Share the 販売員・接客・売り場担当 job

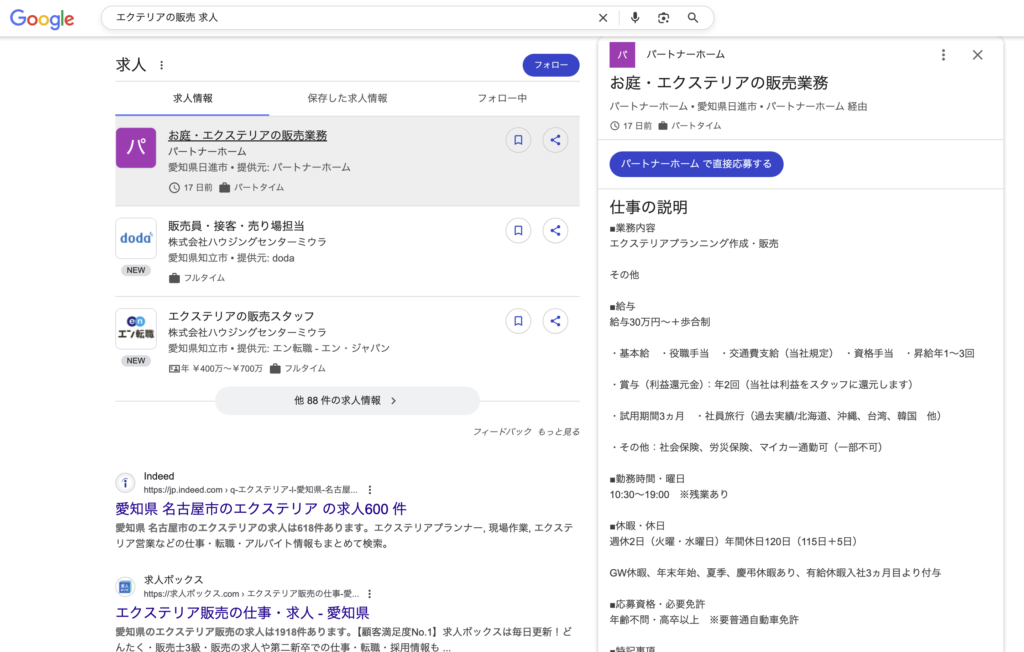pos(555,230)
